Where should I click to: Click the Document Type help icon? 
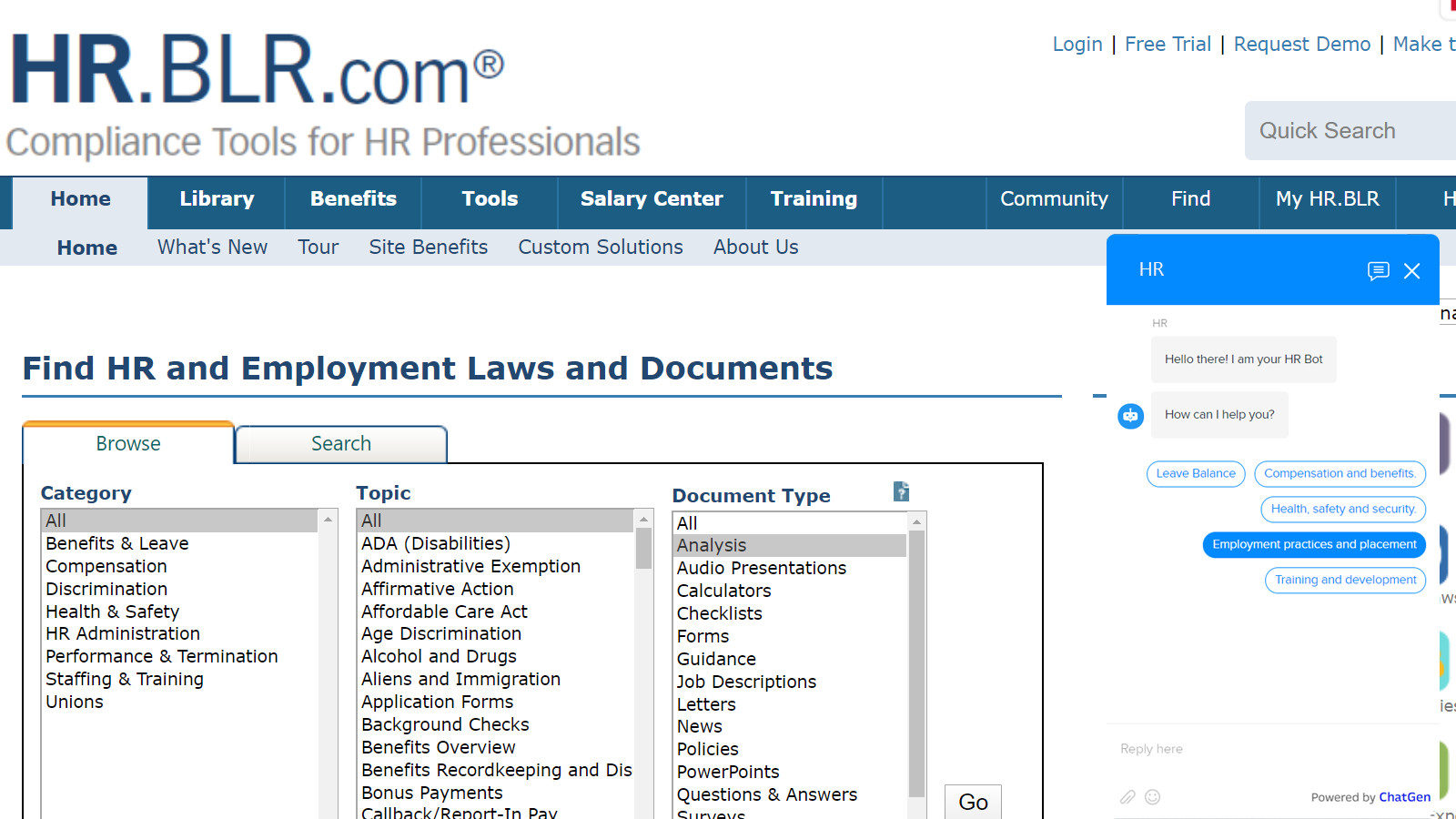(901, 491)
